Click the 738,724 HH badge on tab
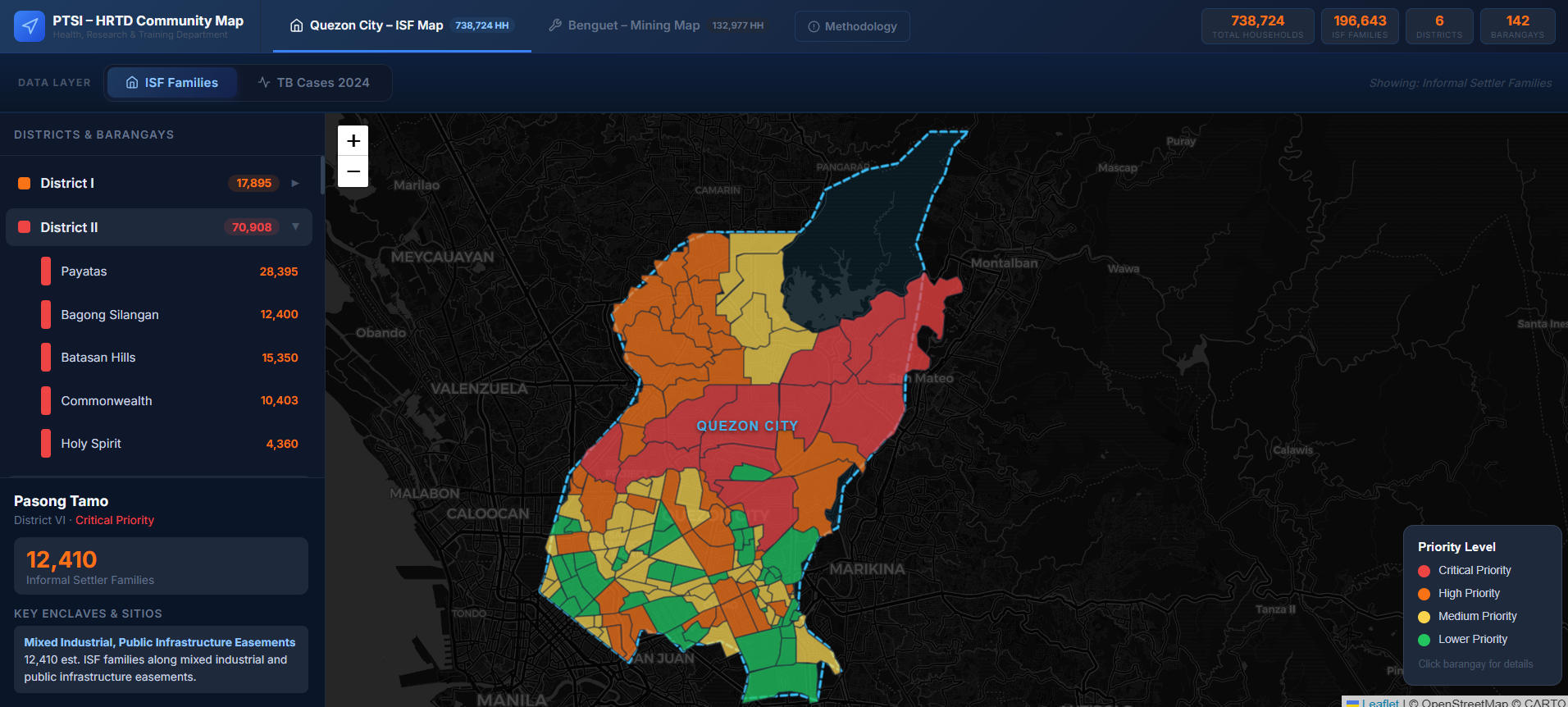Viewport: 1568px width, 707px height. (482, 25)
